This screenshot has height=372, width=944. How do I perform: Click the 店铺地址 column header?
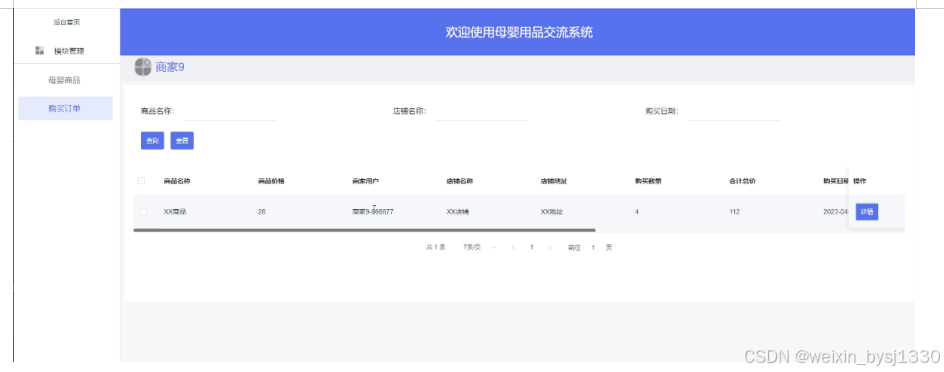[553, 181]
